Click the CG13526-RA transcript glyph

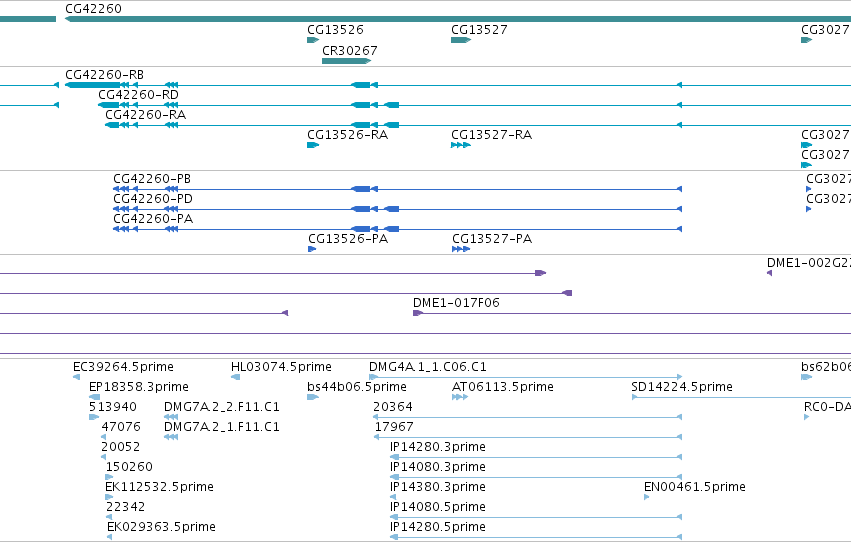click(313, 145)
